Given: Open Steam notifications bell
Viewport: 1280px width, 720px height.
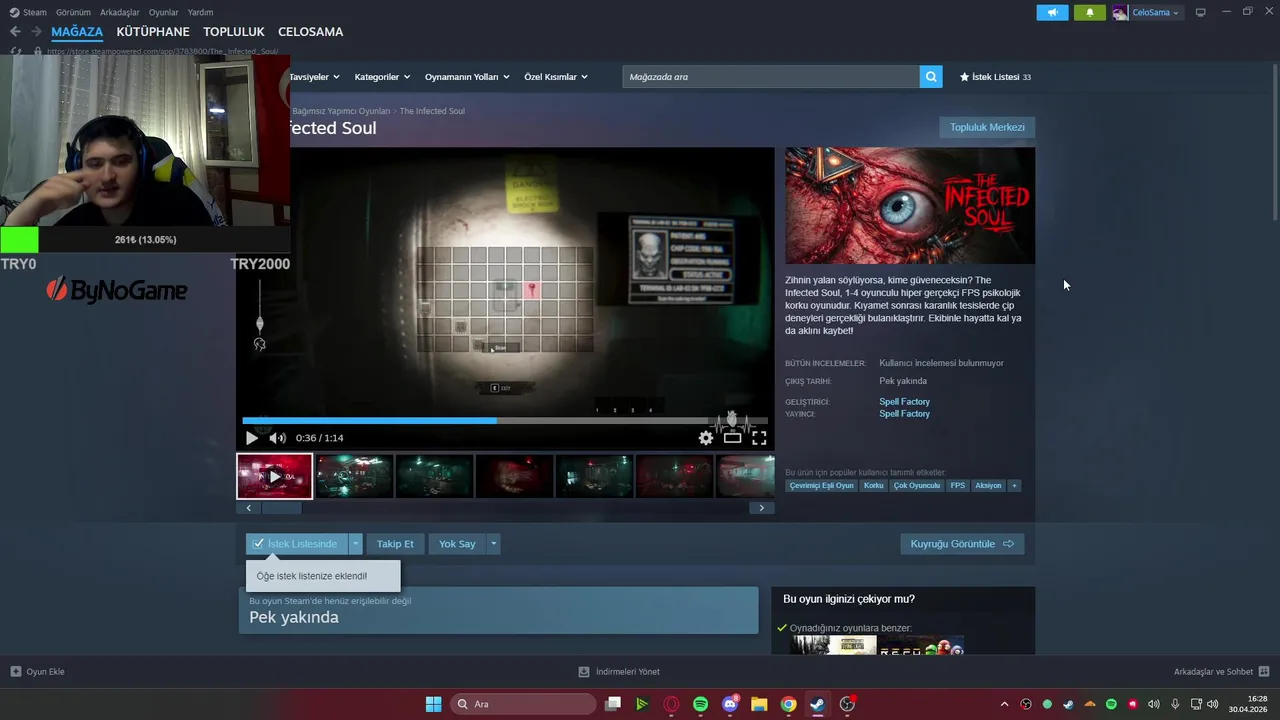Looking at the screenshot, I should [x=1090, y=12].
